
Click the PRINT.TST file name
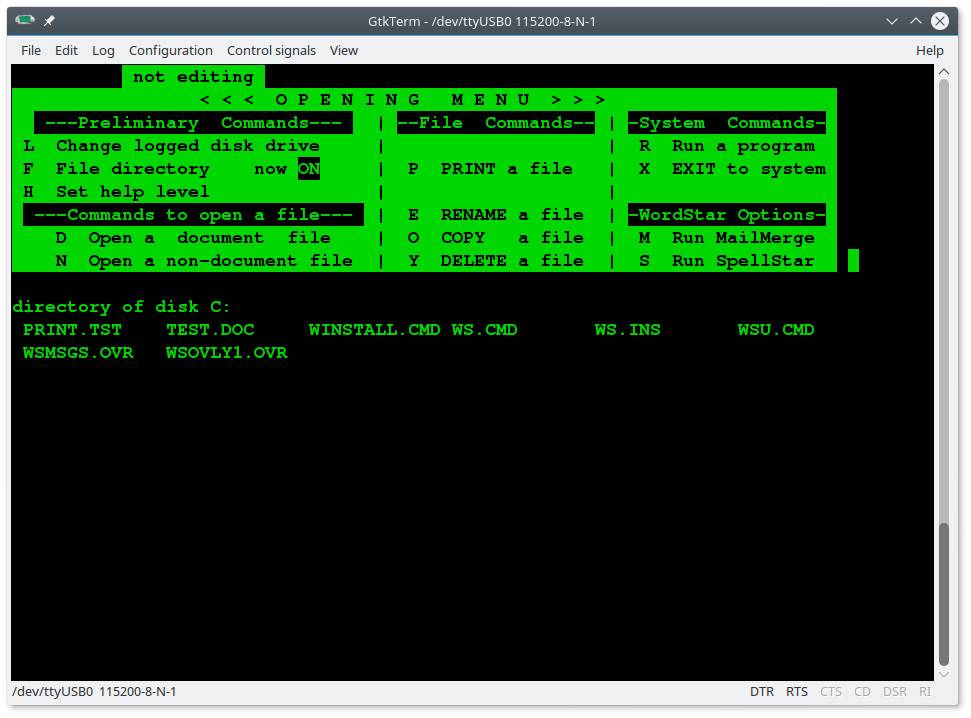(x=72, y=330)
